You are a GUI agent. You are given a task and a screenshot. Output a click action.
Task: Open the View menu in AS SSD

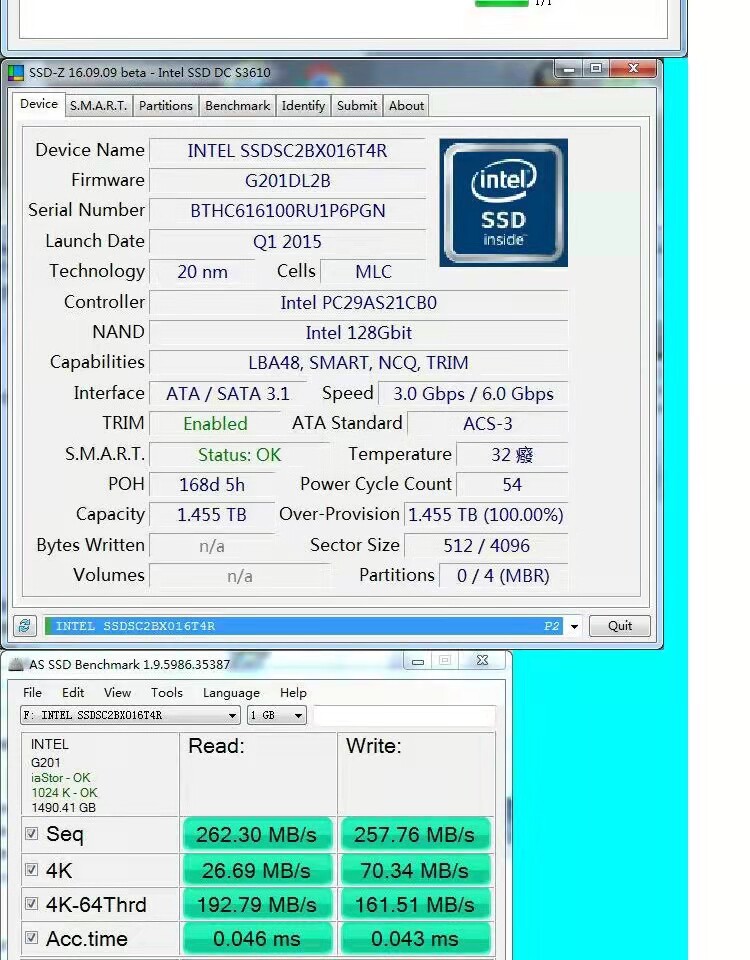click(x=117, y=692)
